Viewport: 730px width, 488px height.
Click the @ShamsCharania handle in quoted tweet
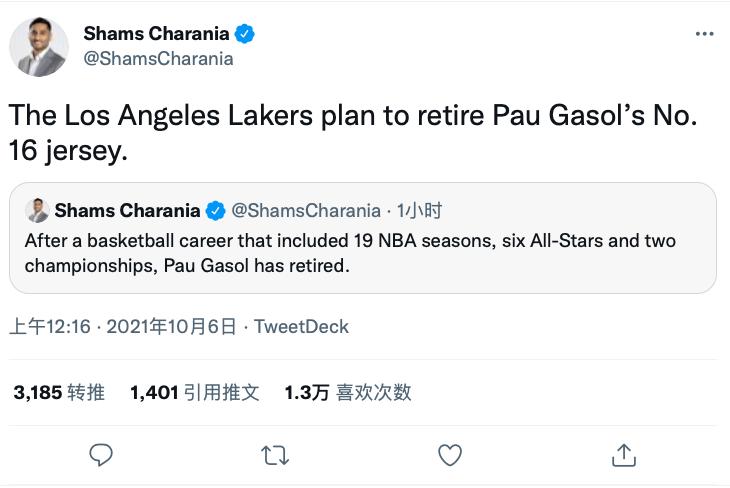coord(306,211)
